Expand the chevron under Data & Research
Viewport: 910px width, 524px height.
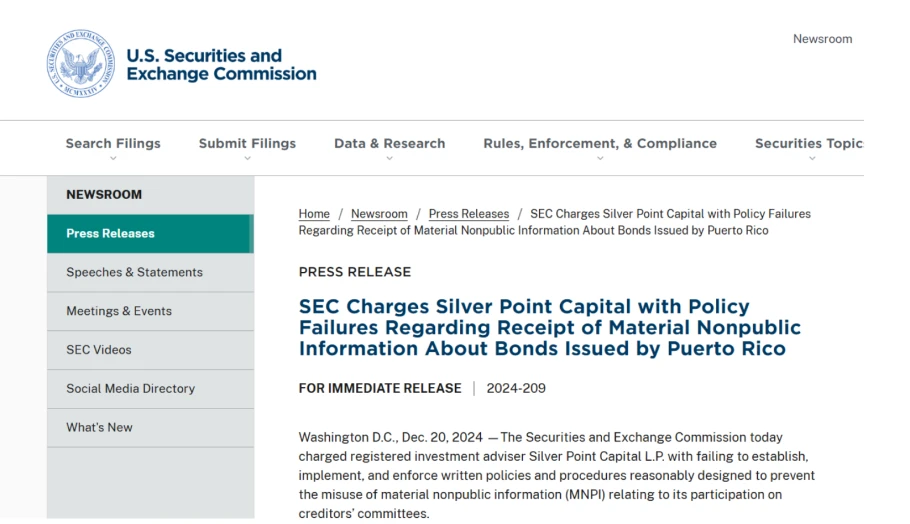pos(389,158)
